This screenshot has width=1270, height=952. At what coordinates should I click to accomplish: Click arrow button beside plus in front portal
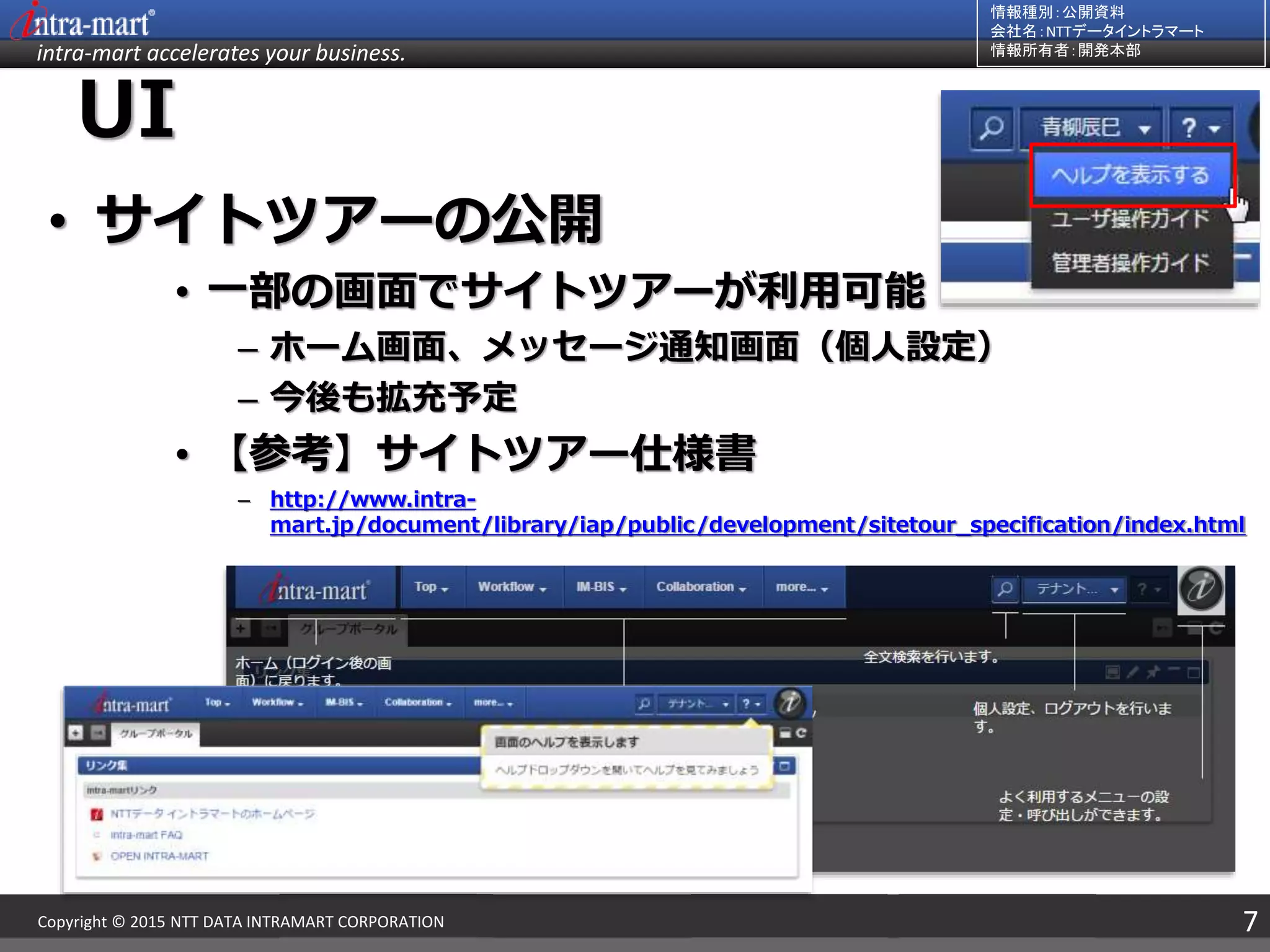pos(98,733)
